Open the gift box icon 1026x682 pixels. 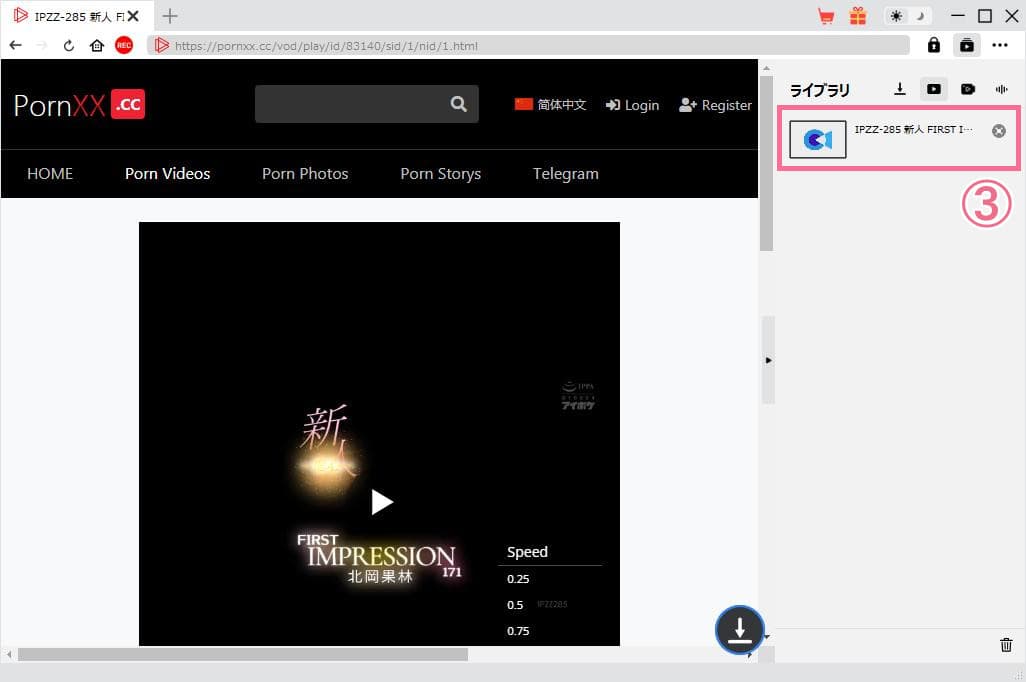858,16
